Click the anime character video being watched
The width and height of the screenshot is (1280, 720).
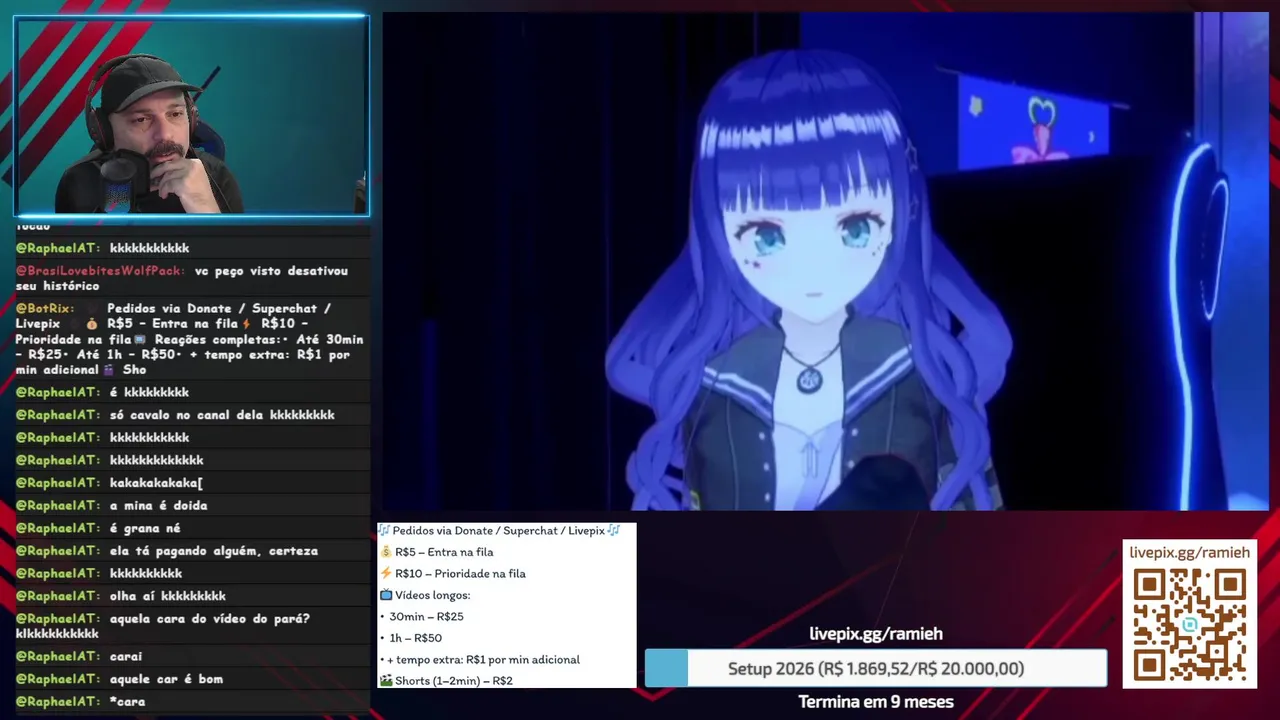coord(825,261)
